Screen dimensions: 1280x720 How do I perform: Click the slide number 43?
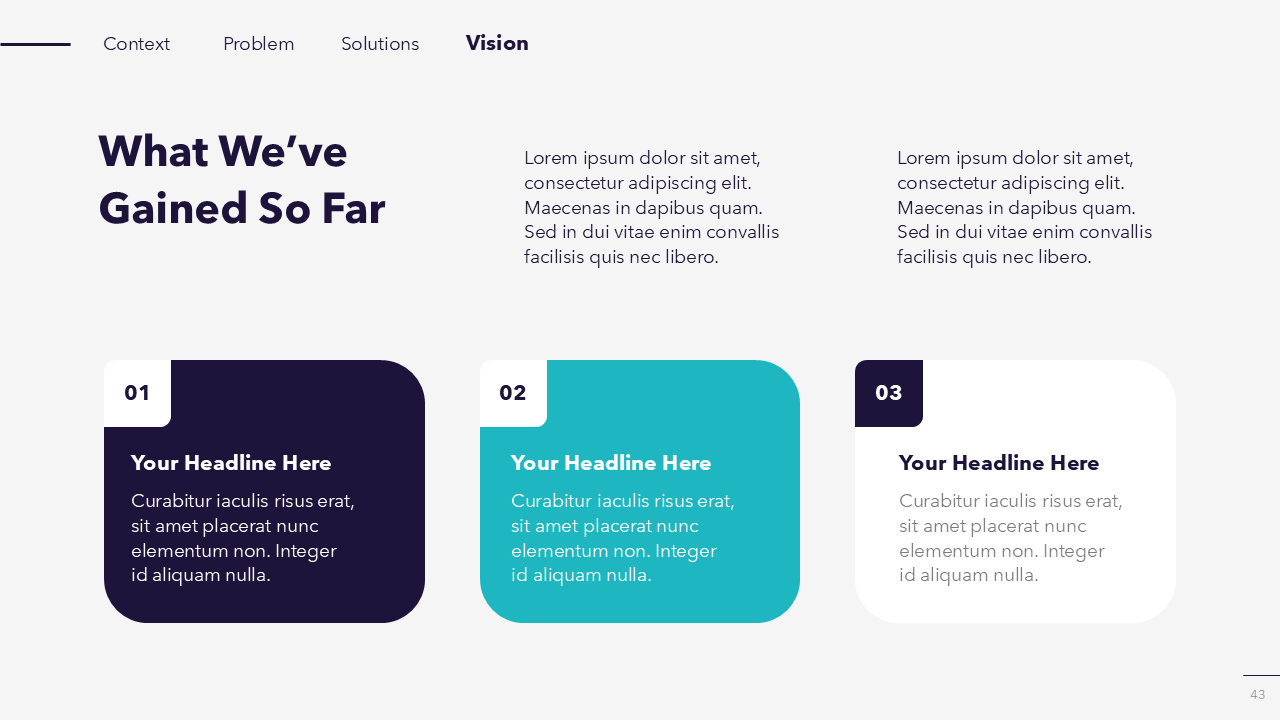1257,695
